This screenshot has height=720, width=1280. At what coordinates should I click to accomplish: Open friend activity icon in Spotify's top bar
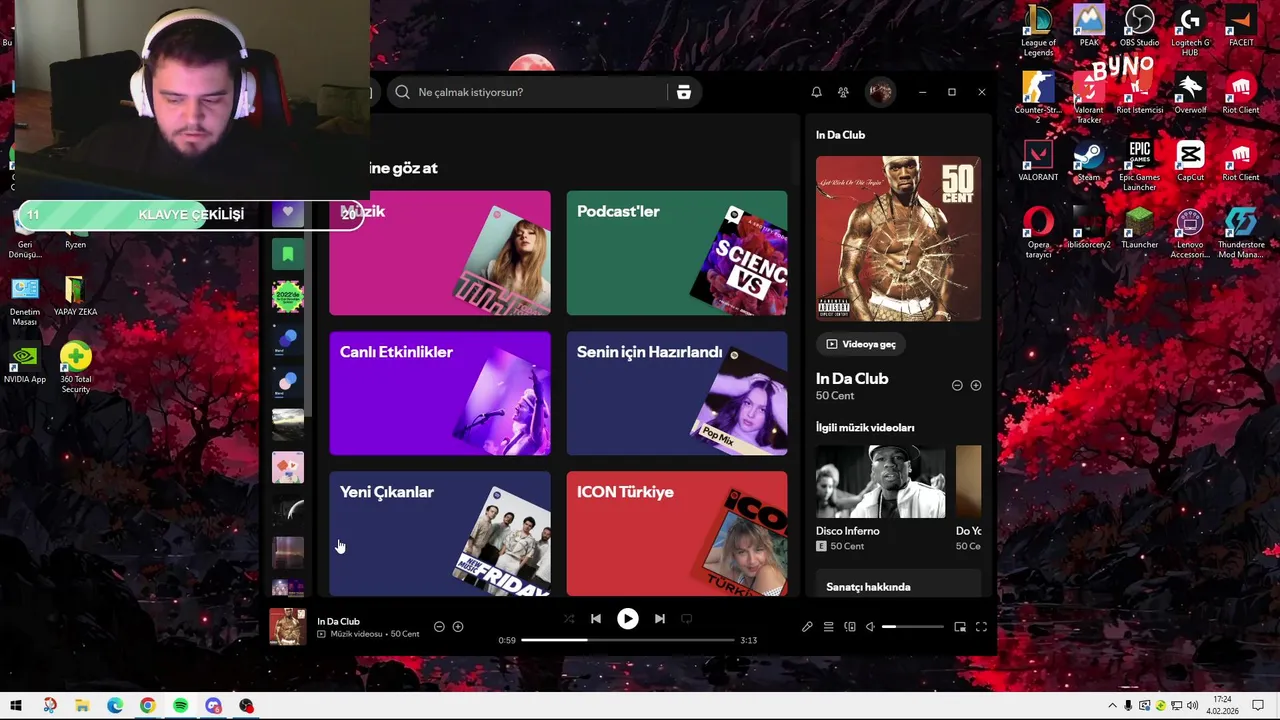coord(843,92)
